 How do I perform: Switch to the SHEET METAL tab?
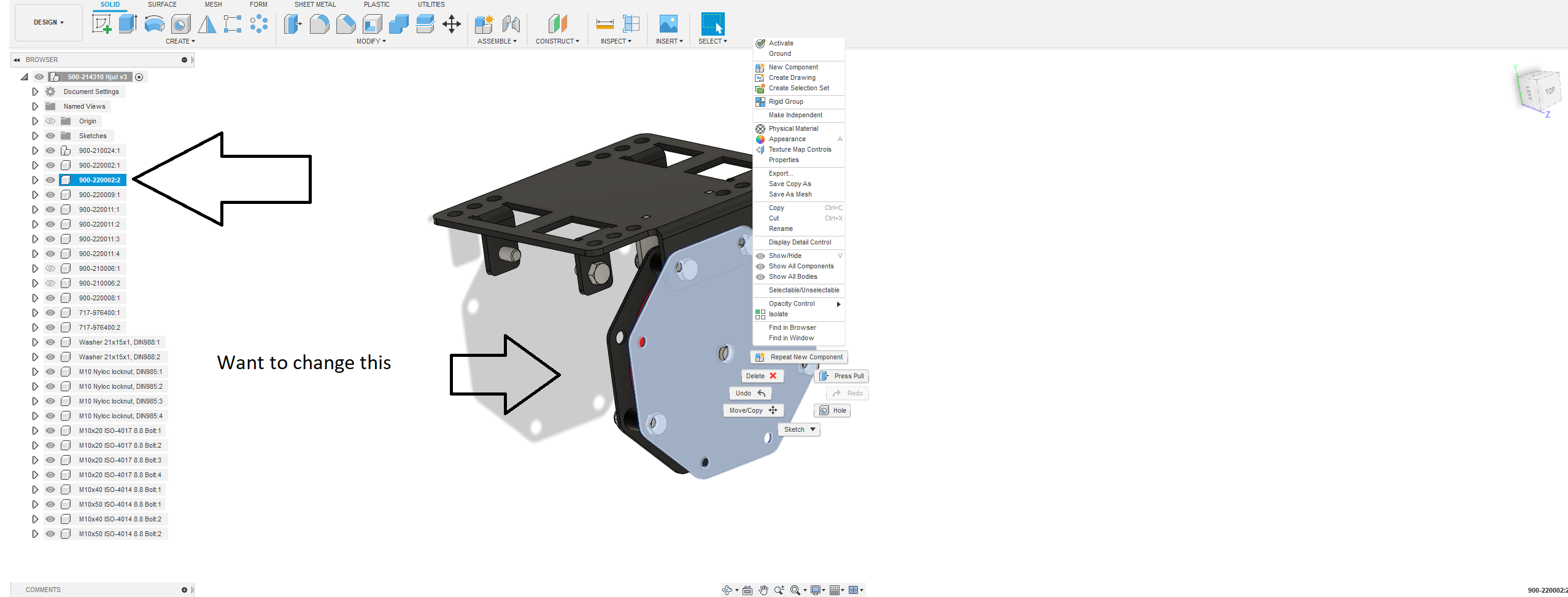pyautogui.click(x=315, y=4)
